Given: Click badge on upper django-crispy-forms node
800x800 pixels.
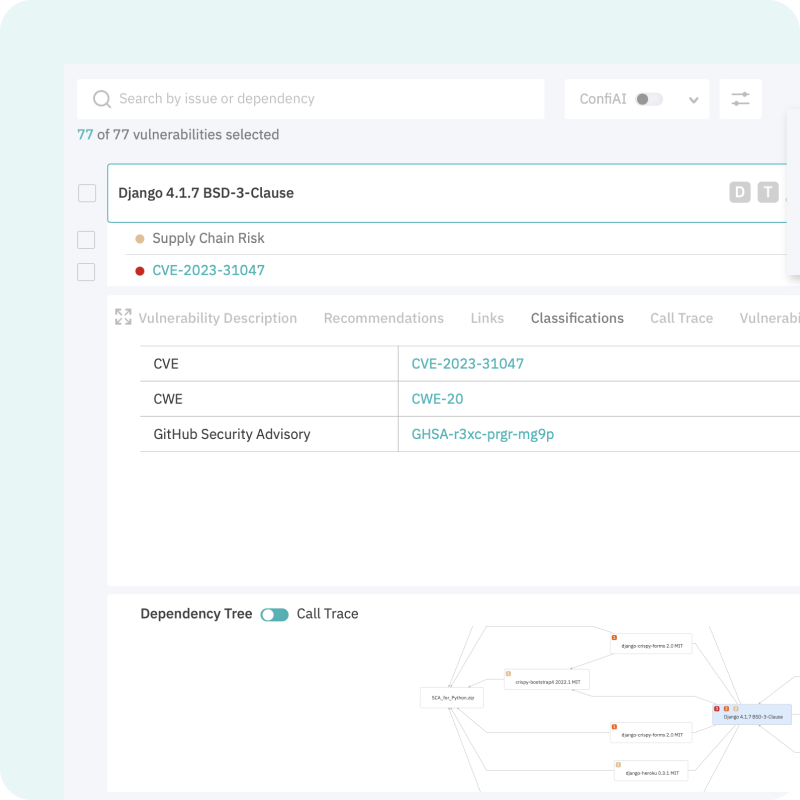Looking at the screenshot, I should click(614, 638).
